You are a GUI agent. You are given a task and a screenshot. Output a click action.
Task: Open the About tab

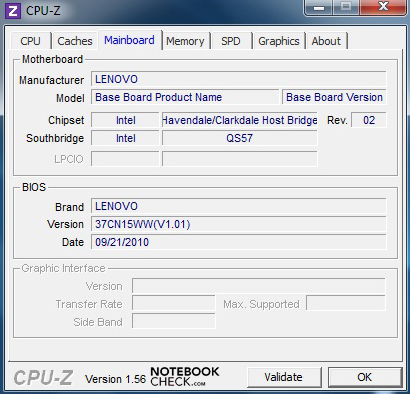click(326, 41)
